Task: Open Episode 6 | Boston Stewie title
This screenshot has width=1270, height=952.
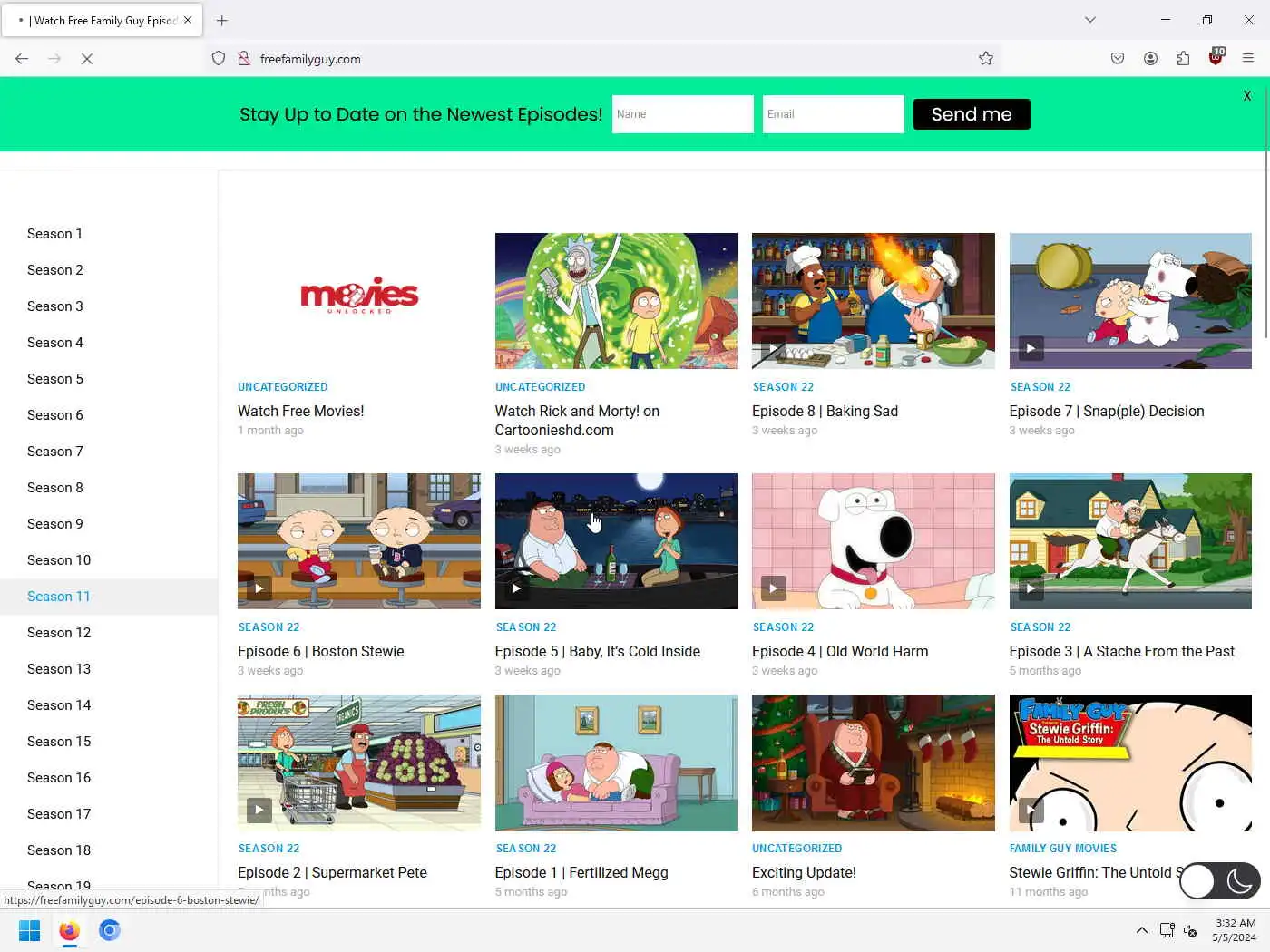Action: click(321, 652)
